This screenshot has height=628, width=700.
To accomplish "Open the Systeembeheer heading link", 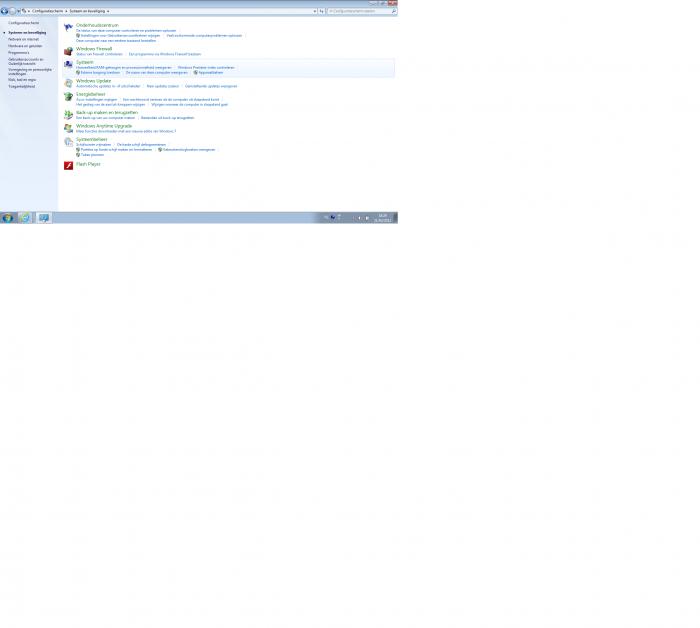I will (92, 139).
